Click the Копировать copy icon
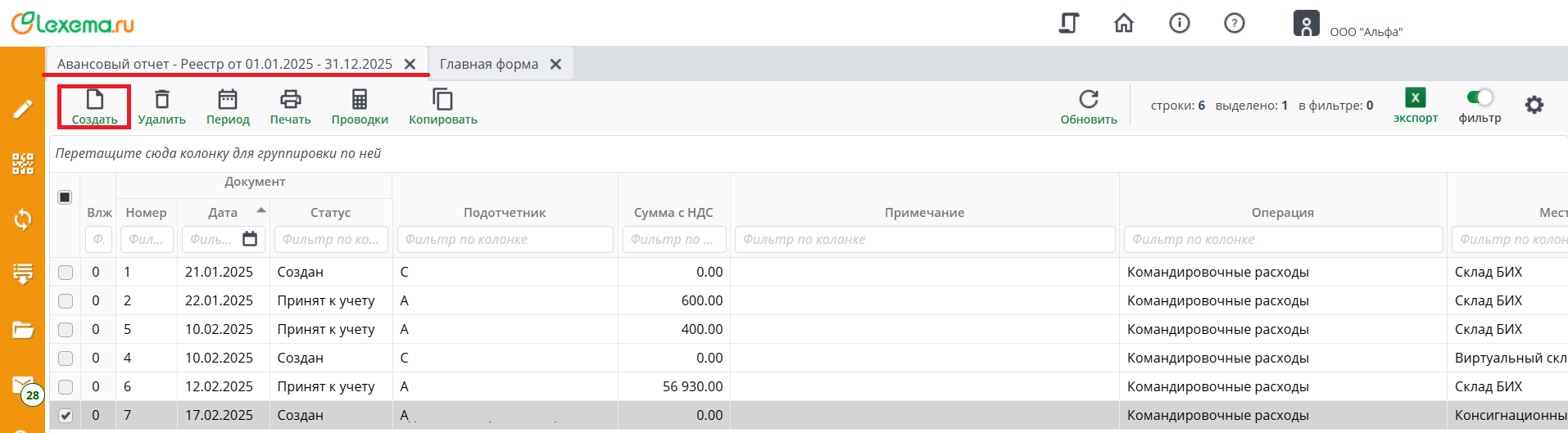Viewport: 1568px width, 433px height. click(x=442, y=100)
